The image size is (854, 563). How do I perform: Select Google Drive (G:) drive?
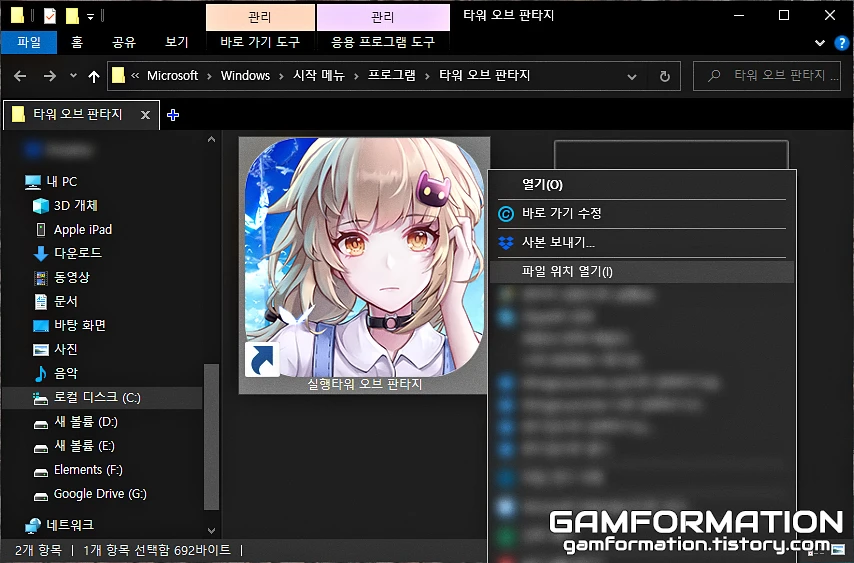point(100,493)
